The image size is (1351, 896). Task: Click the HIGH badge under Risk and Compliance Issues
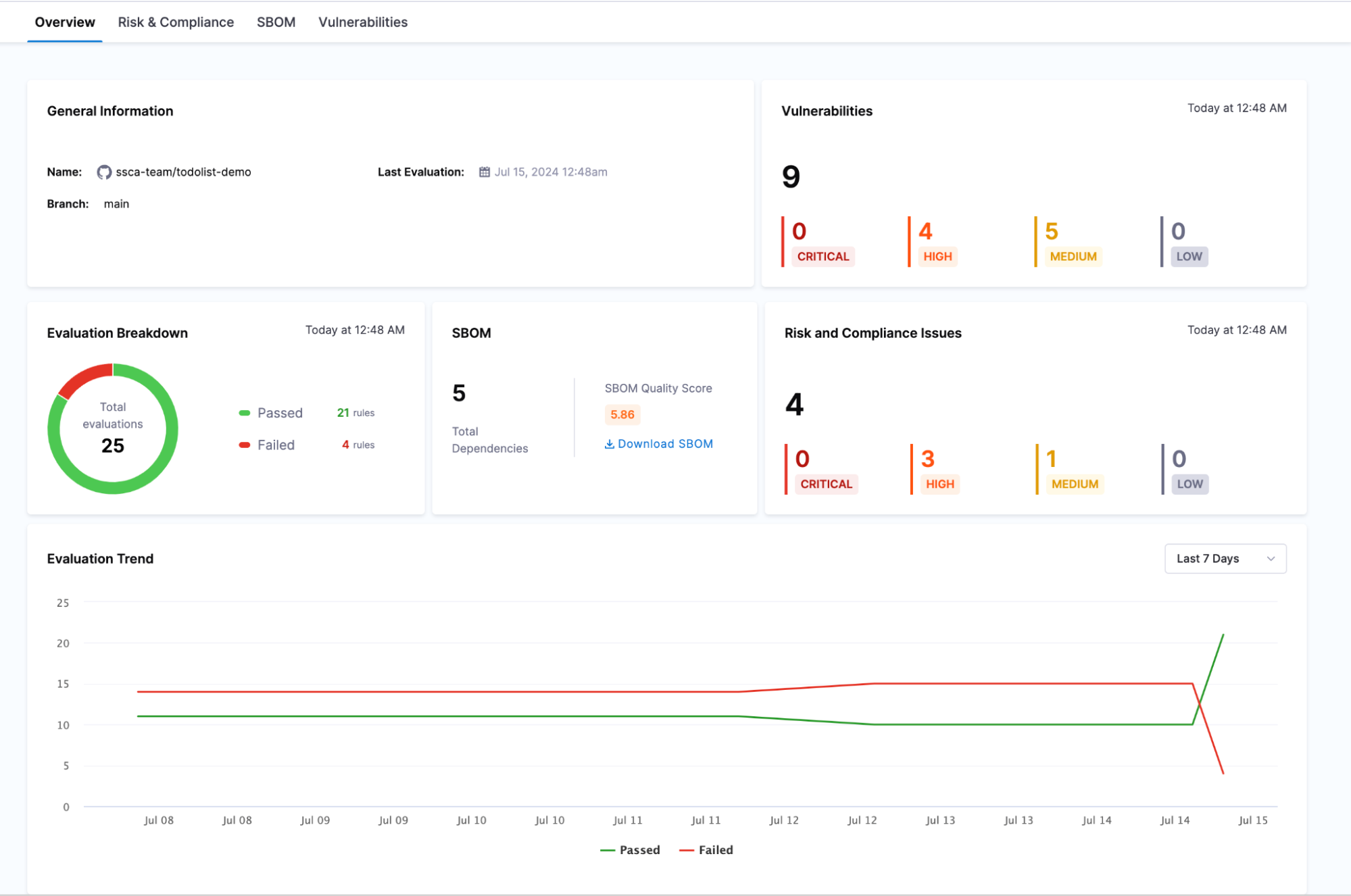pos(939,484)
